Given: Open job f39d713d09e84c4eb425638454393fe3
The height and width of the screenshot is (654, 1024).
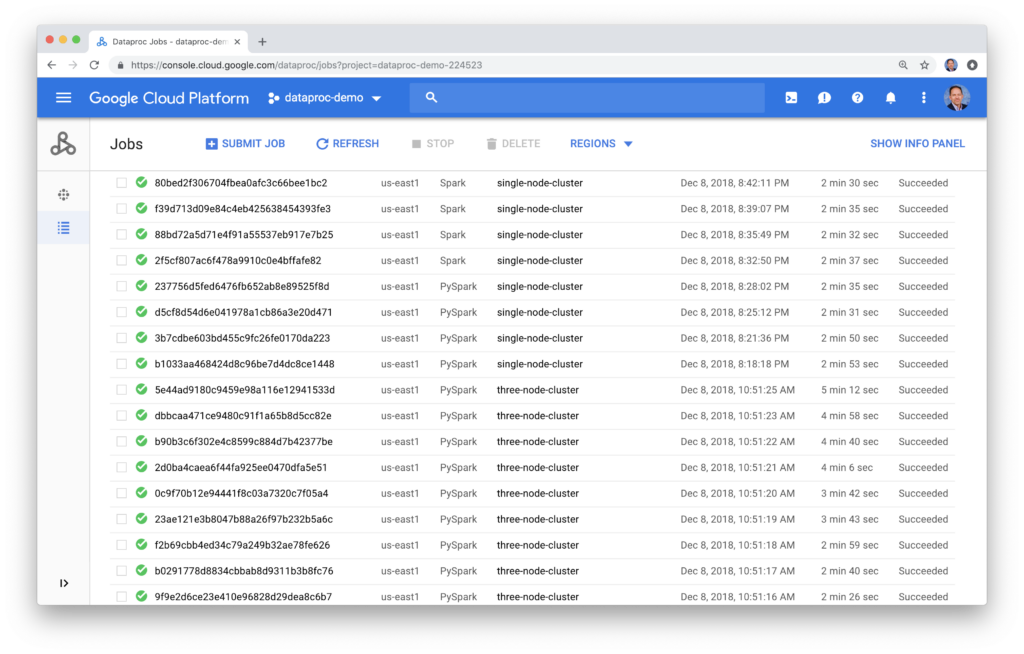Looking at the screenshot, I should click(242, 209).
